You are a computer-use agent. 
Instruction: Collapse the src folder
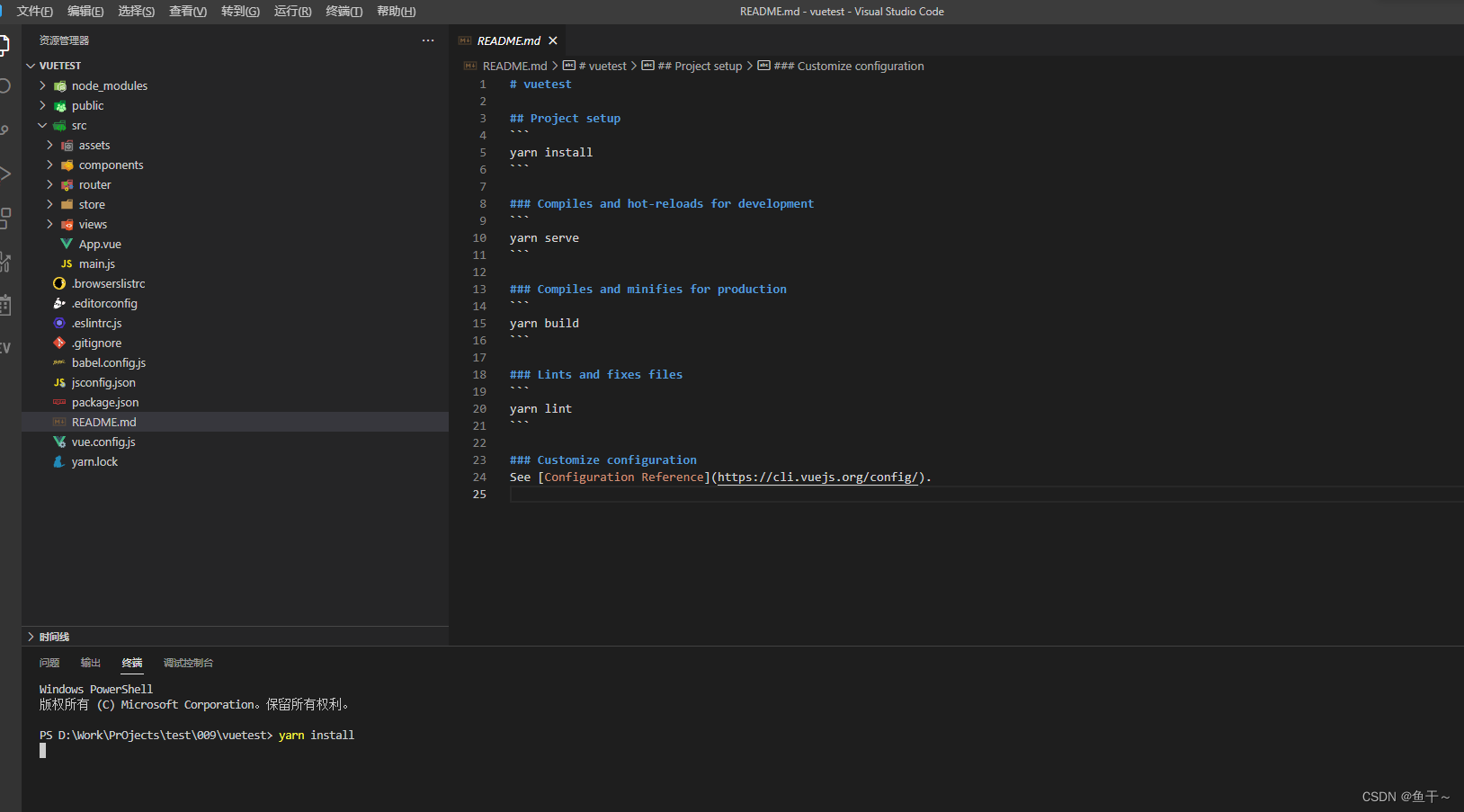[x=42, y=125]
